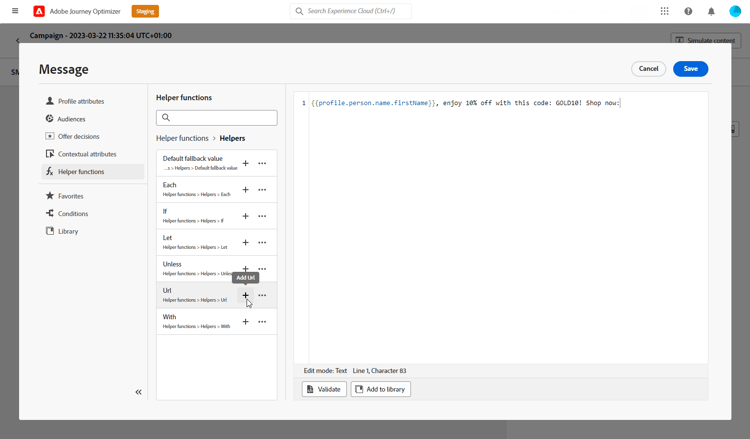
Task: Open more options for Unless helper
Action: point(262,269)
